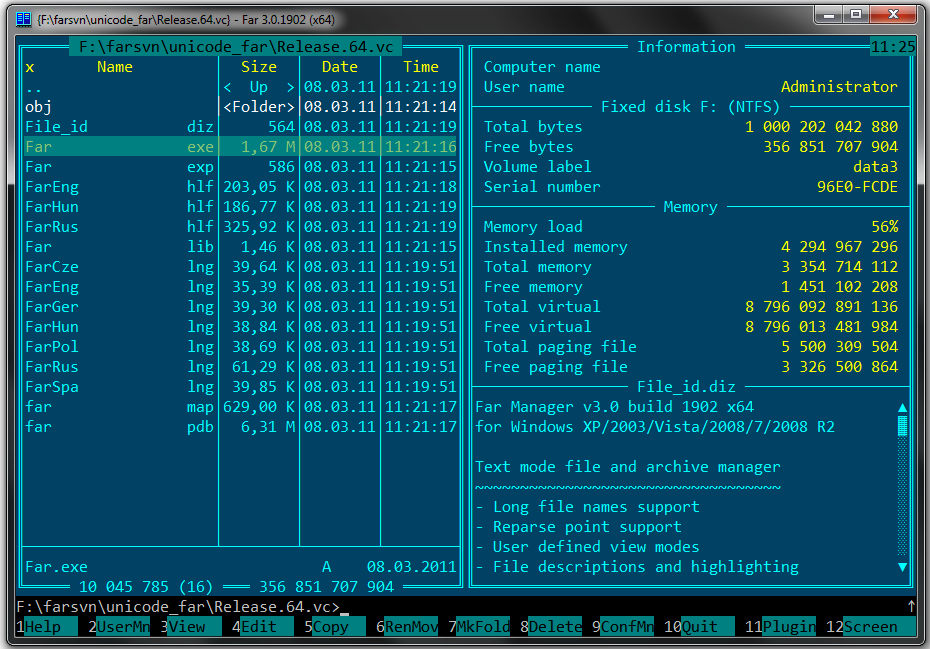Screen dimensions: 930x649
Task: Click the left panel path title
Action: 235,47
